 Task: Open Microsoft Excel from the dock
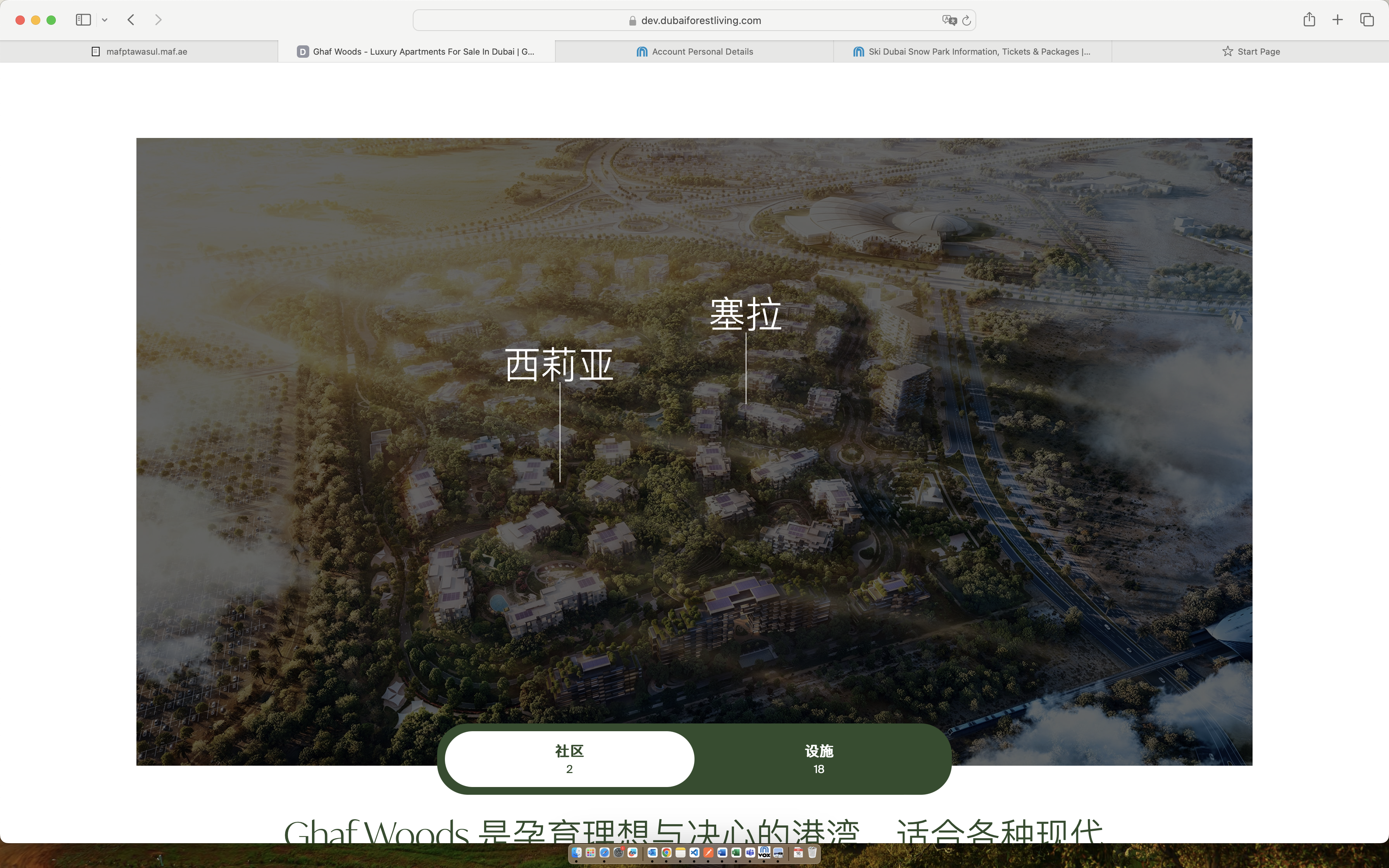point(736,852)
